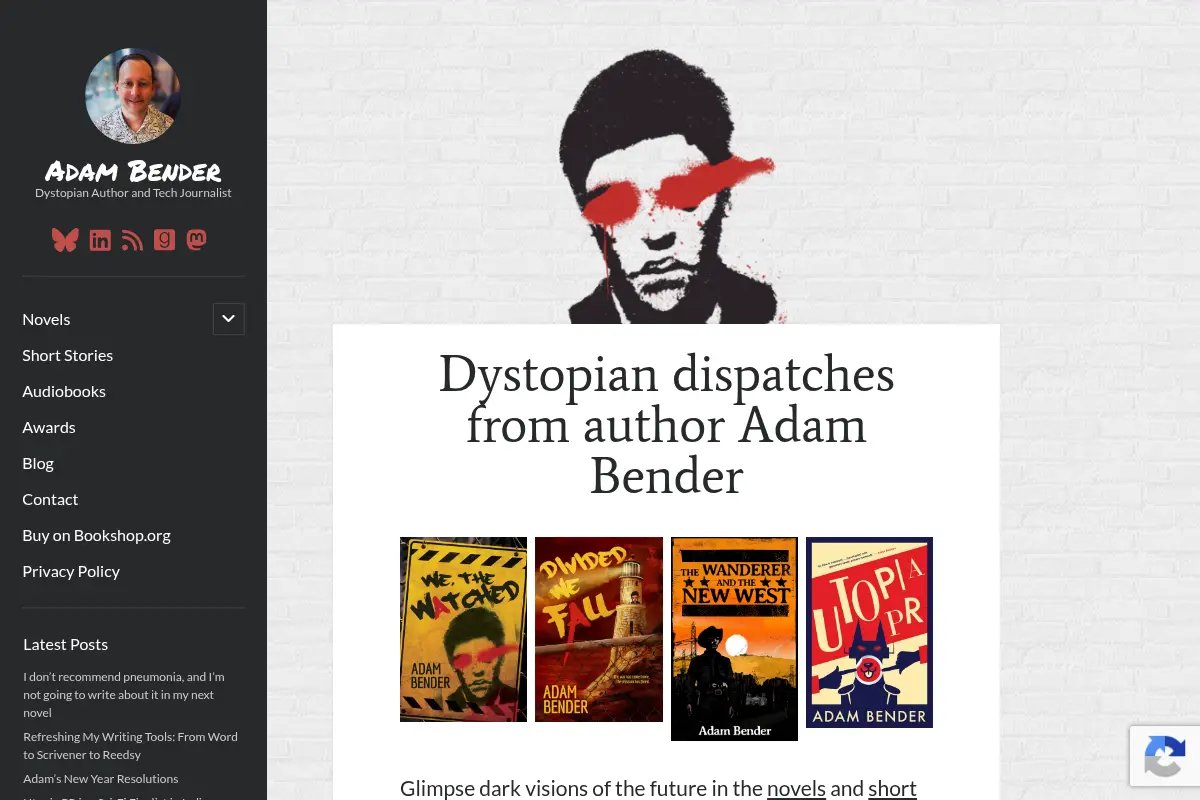
Task: Follow the Buy on Bookshop.org link
Action: tap(96, 535)
